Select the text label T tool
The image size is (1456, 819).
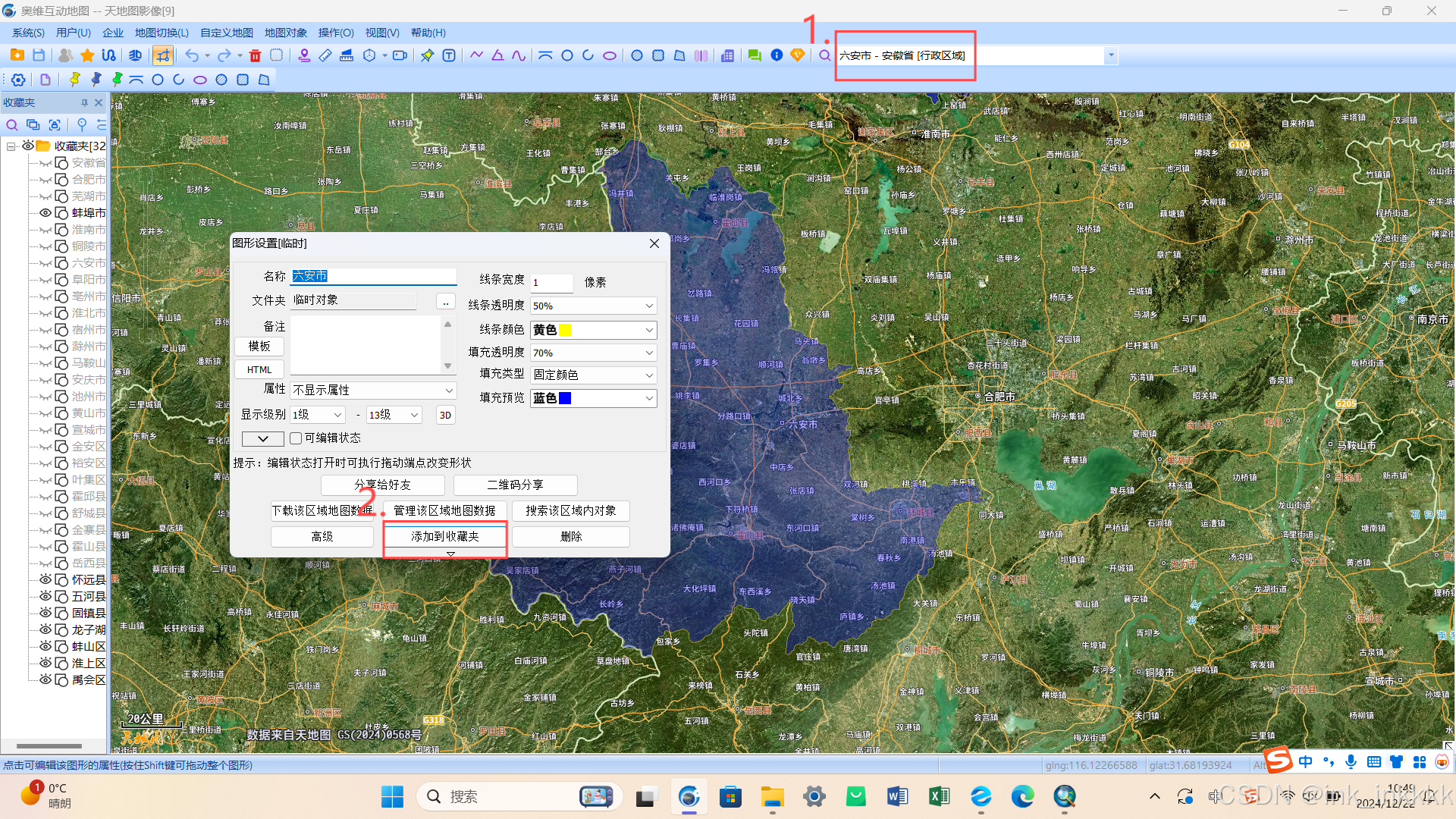[x=449, y=55]
